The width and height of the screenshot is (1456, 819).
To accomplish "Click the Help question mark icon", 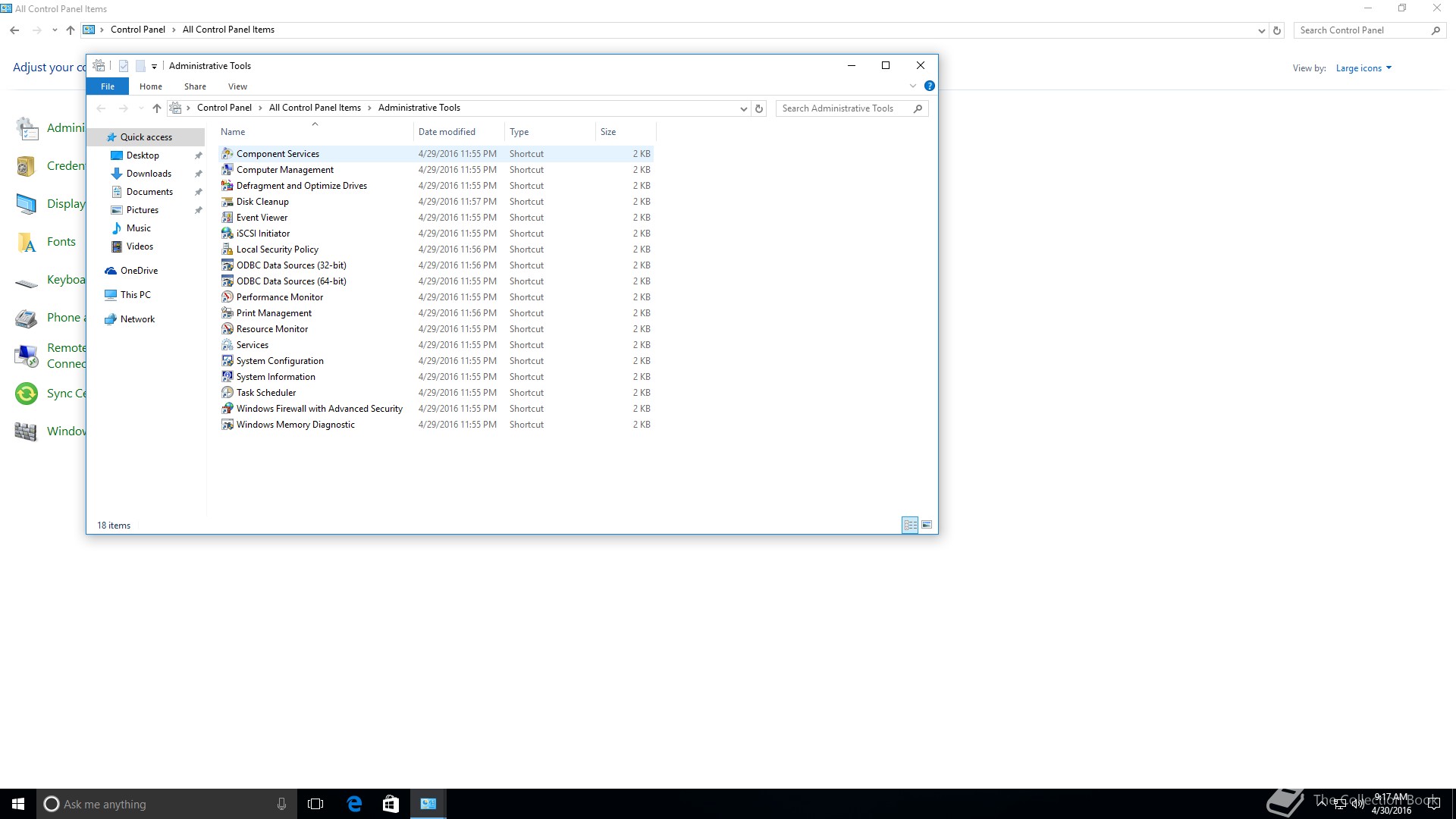I will tap(929, 86).
